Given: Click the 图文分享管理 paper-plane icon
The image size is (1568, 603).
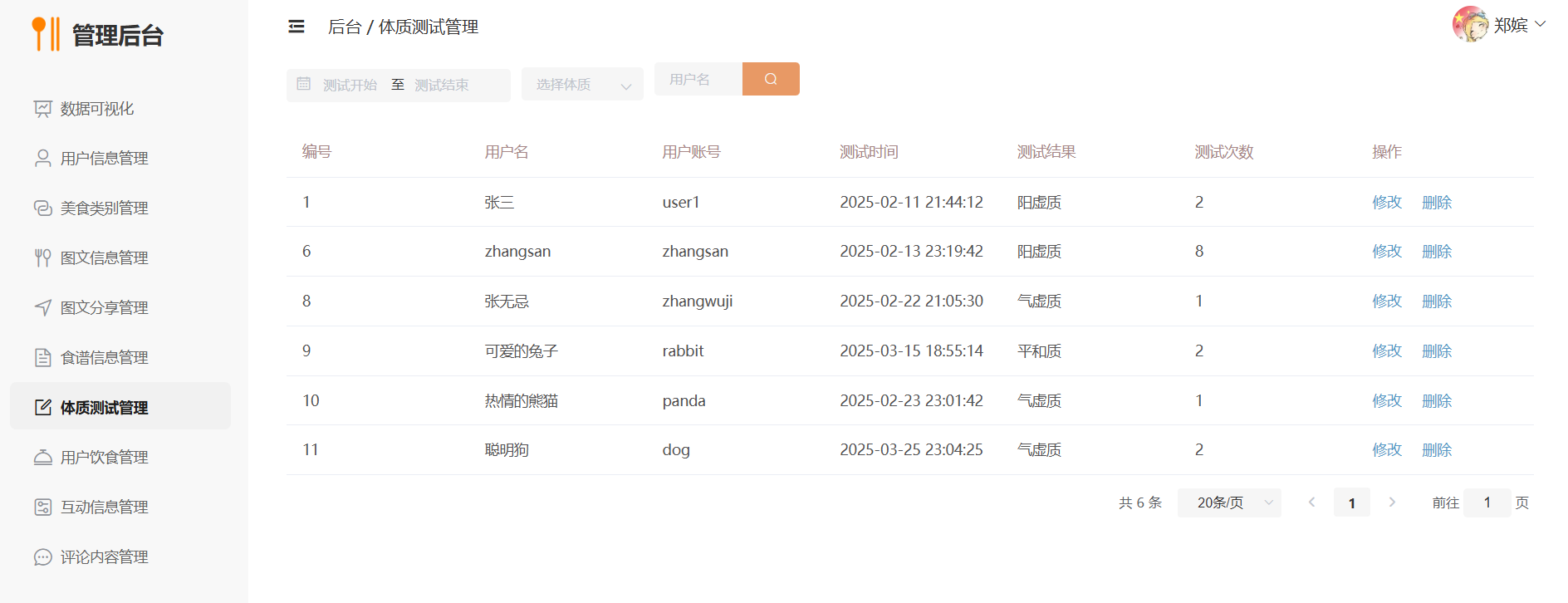Looking at the screenshot, I should click(43, 308).
